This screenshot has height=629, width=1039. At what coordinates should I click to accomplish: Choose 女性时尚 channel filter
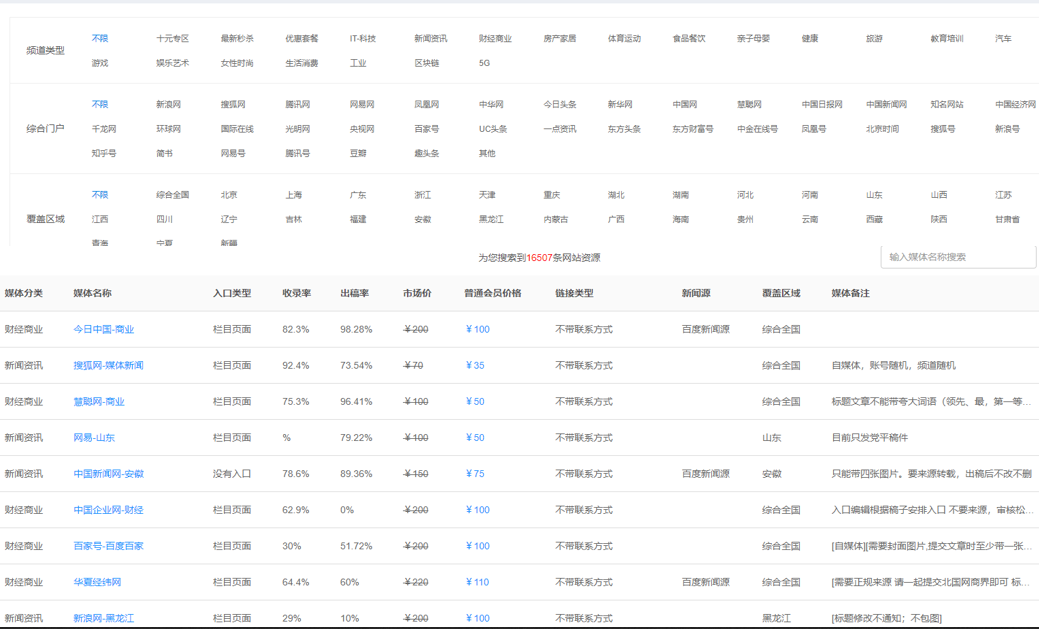click(x=237, y=63)
